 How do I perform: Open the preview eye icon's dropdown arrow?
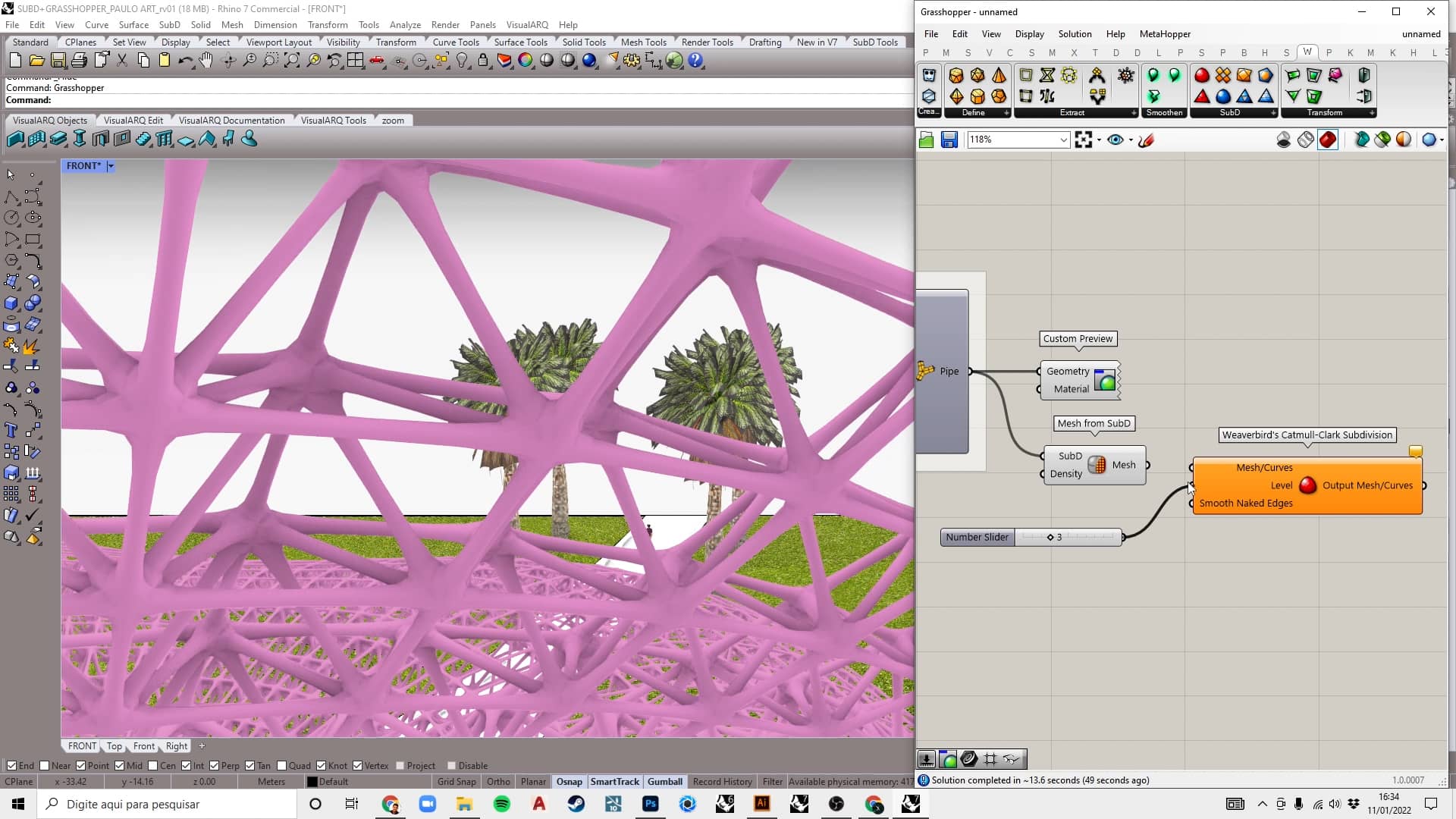click(x=1130, y=140)
